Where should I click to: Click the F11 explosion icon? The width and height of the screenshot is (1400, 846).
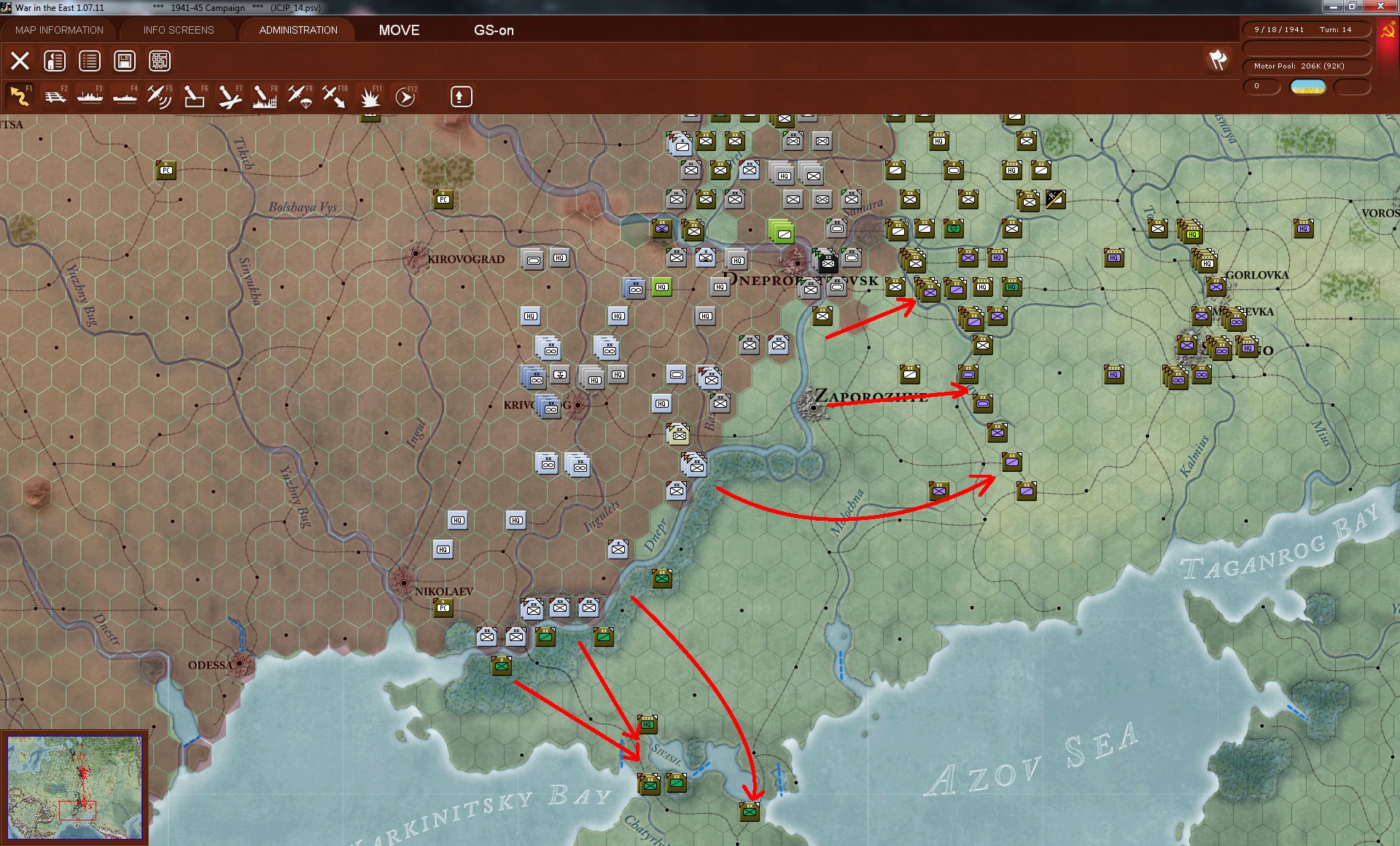point(370,96)
